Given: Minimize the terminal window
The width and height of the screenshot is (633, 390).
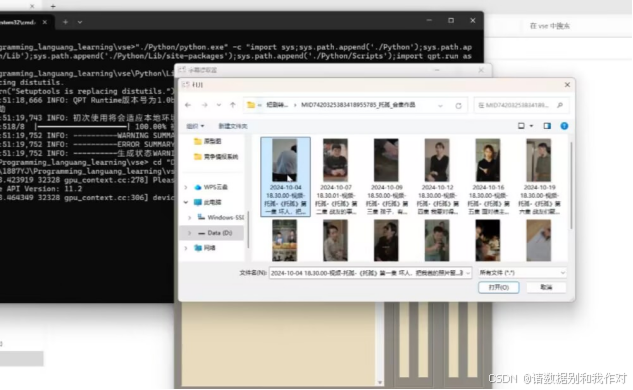Looking at the screenshot, I should [429, 21].
